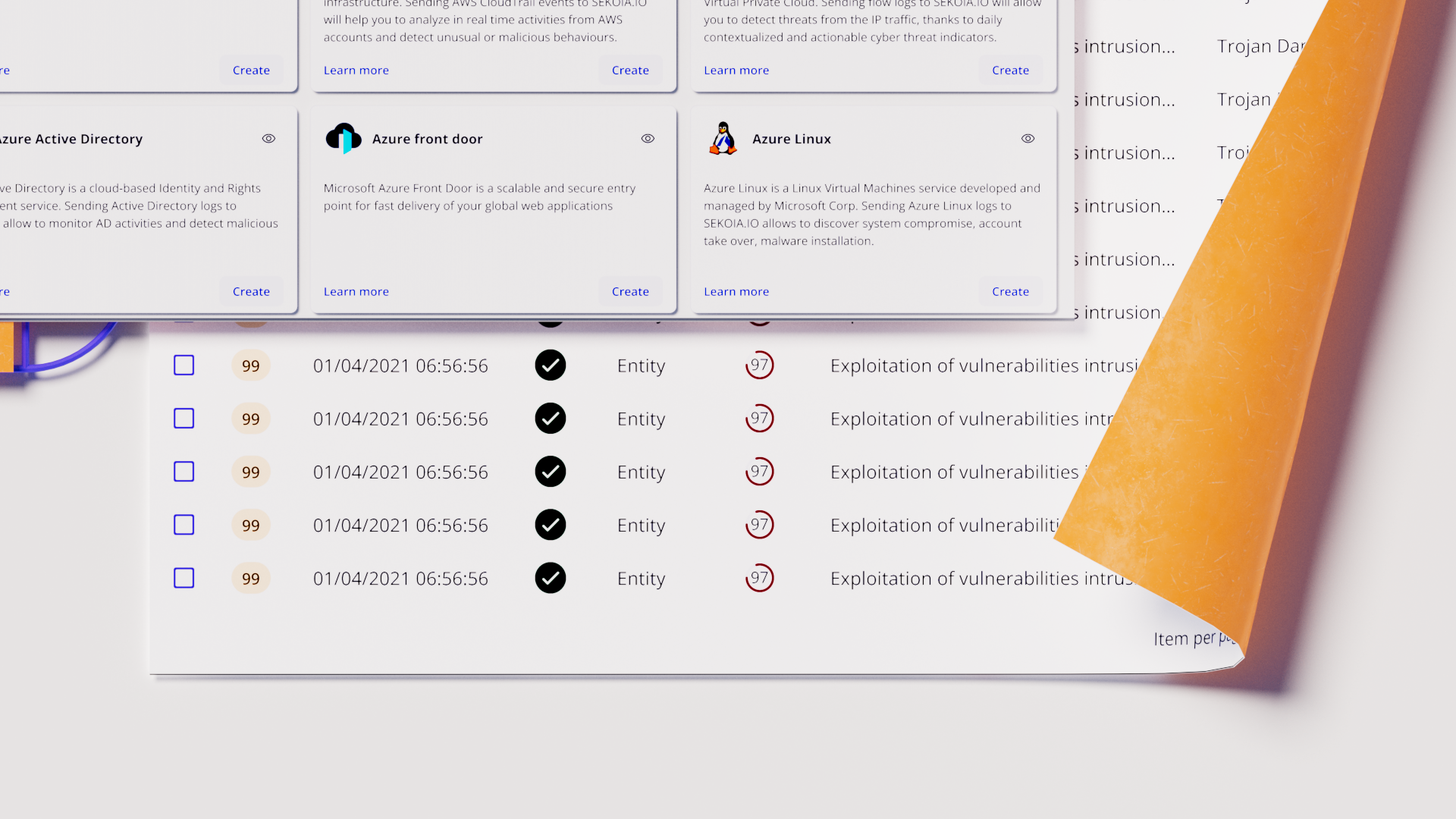
Task: Open Learn more link for Azure Linux
Action: (736, 292)
